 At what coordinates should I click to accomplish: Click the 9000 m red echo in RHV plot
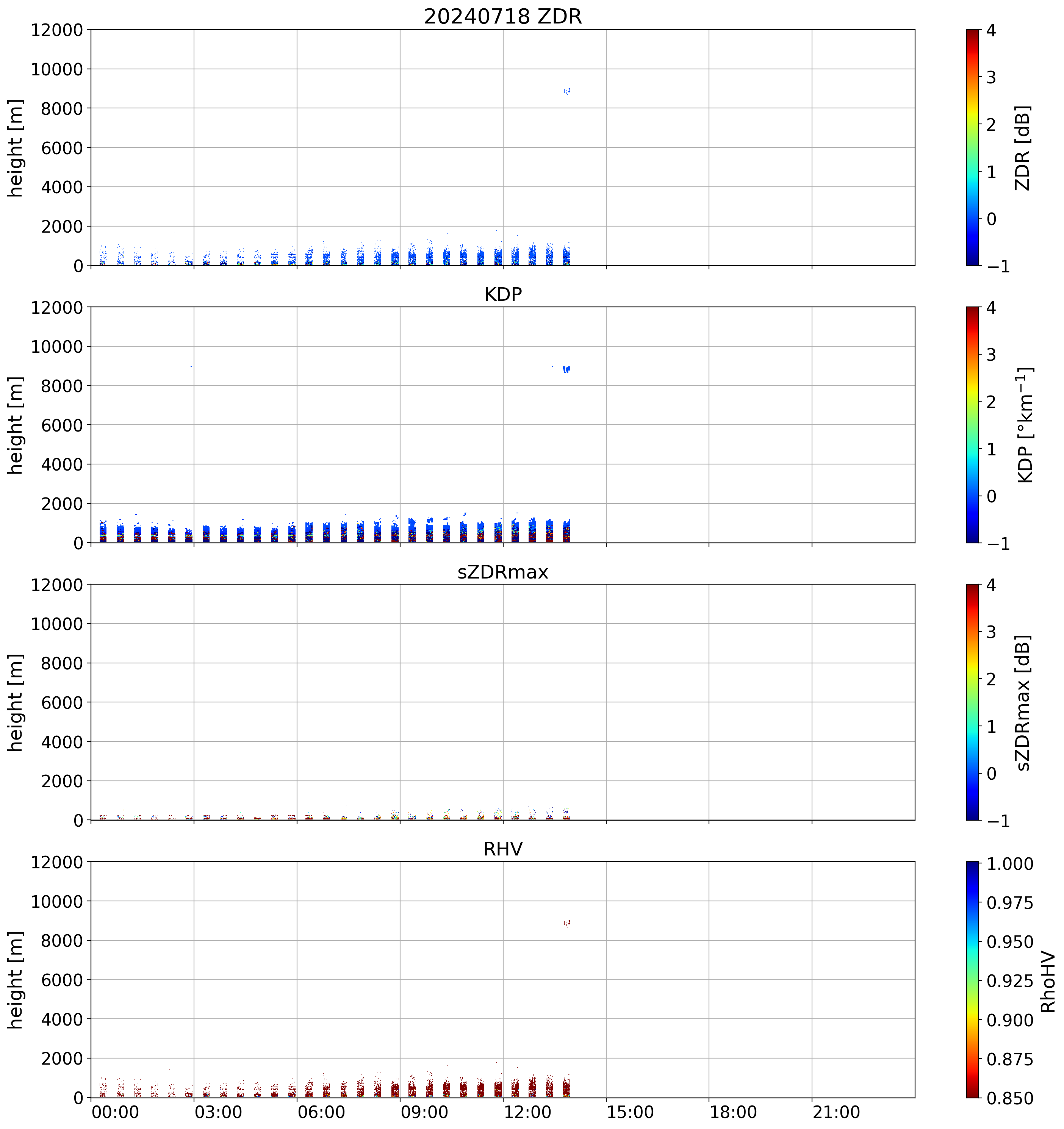566,923
